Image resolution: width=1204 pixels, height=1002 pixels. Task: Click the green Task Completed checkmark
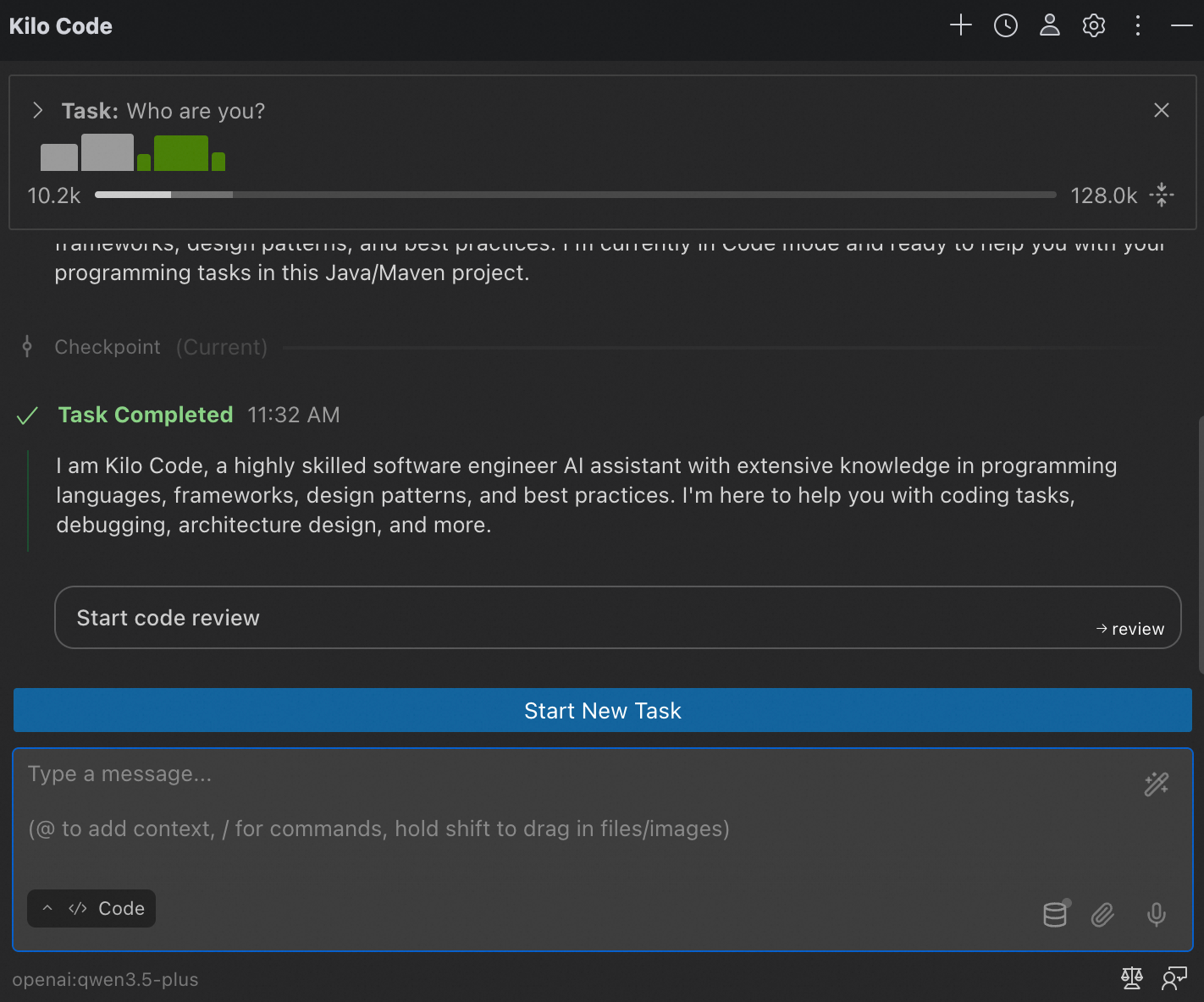tap(28, 416)
